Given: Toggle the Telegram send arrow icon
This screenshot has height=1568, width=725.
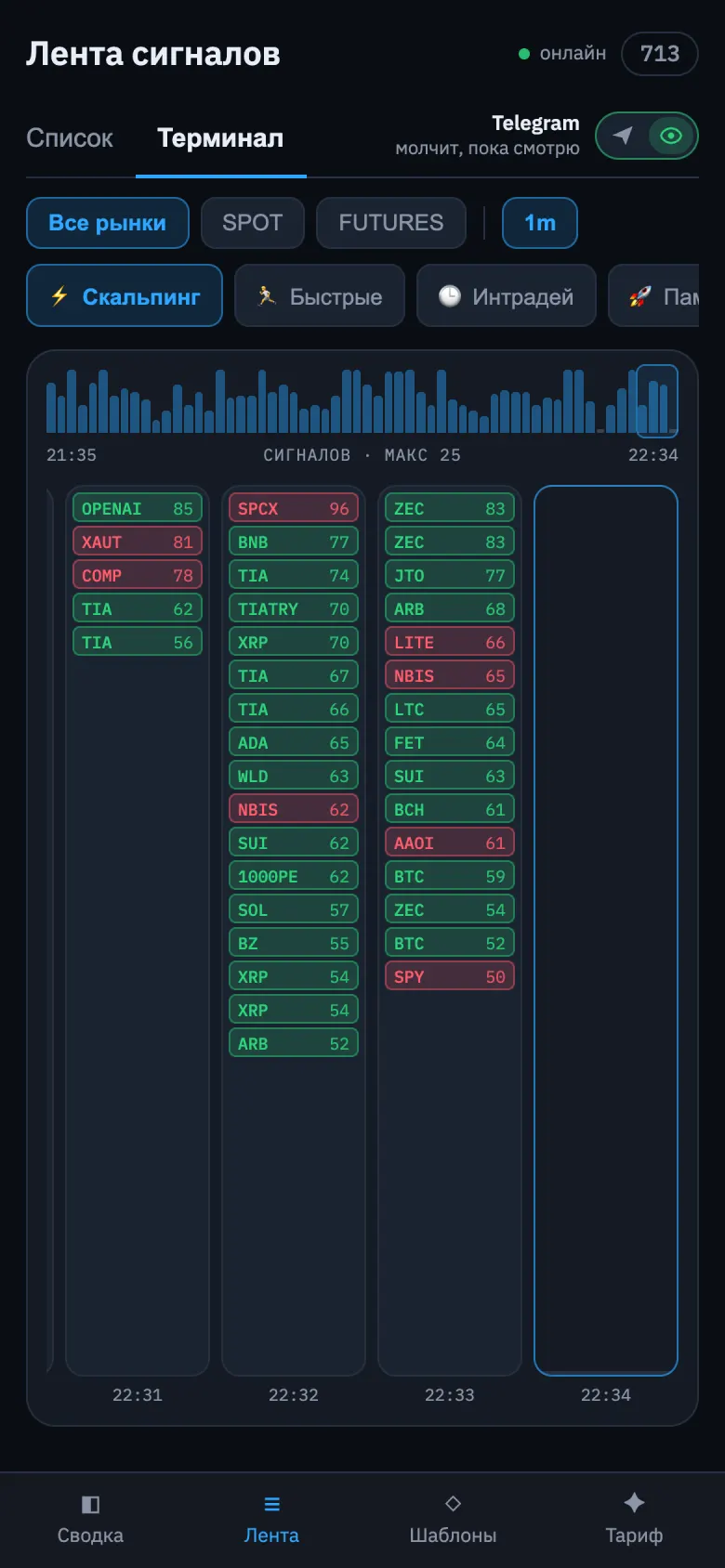Looking at the screenshot, I should coord(623,136).
